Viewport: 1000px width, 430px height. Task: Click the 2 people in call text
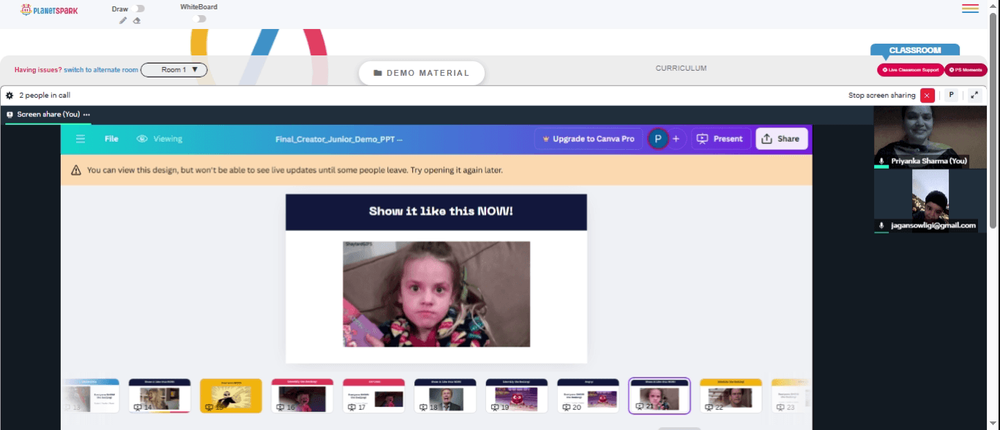tap(45, 95)
